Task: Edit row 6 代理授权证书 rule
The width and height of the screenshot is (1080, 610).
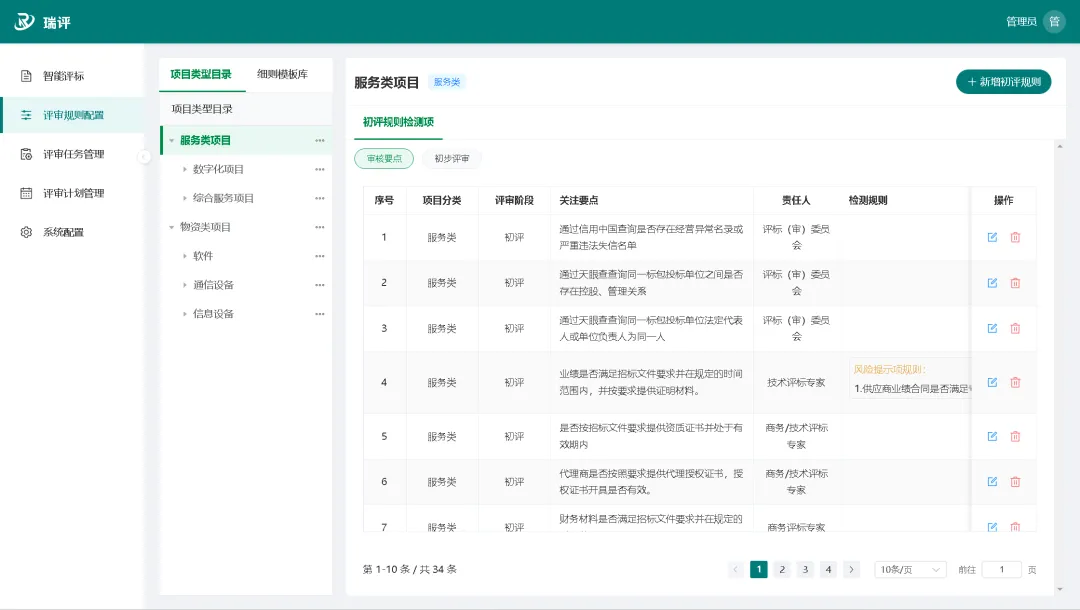Action: pyautogui.click(x=992, y=481)
